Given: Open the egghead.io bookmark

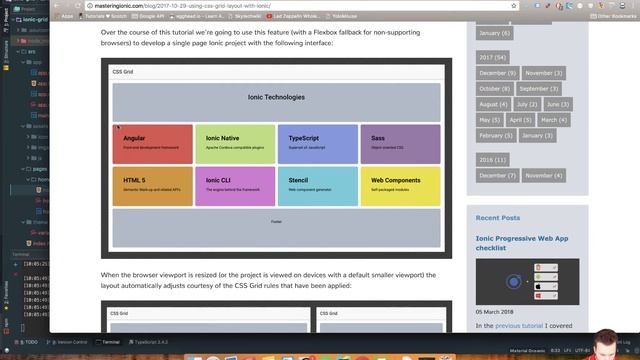Looking at the screenshot, I should point(197,16).
